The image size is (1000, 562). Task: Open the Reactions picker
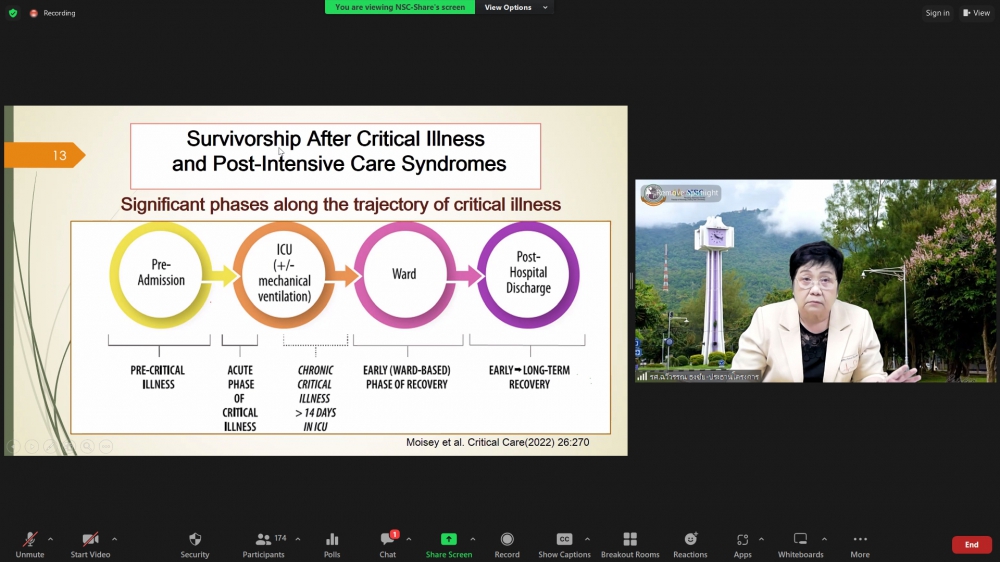click(x=690, y=543)
